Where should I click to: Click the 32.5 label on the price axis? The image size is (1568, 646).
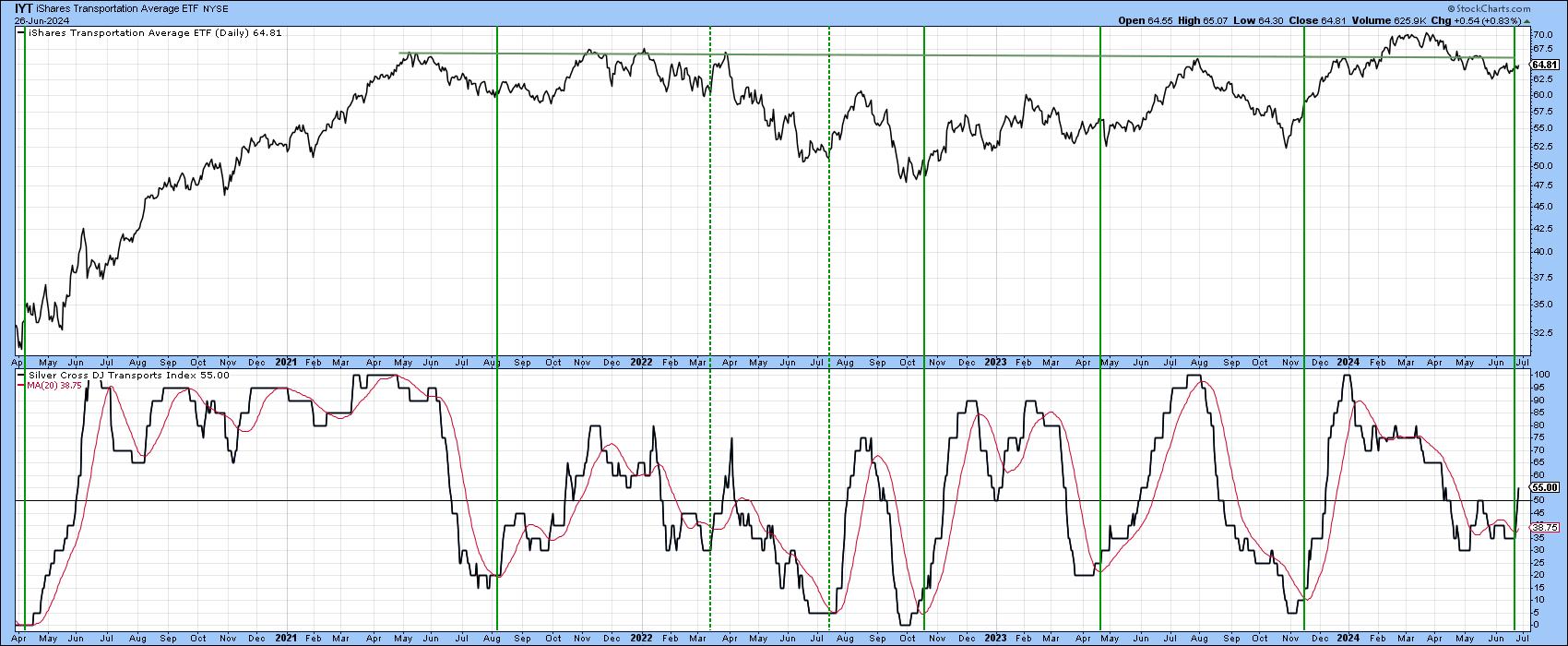pyautogui.click(x=1541, y=332)
